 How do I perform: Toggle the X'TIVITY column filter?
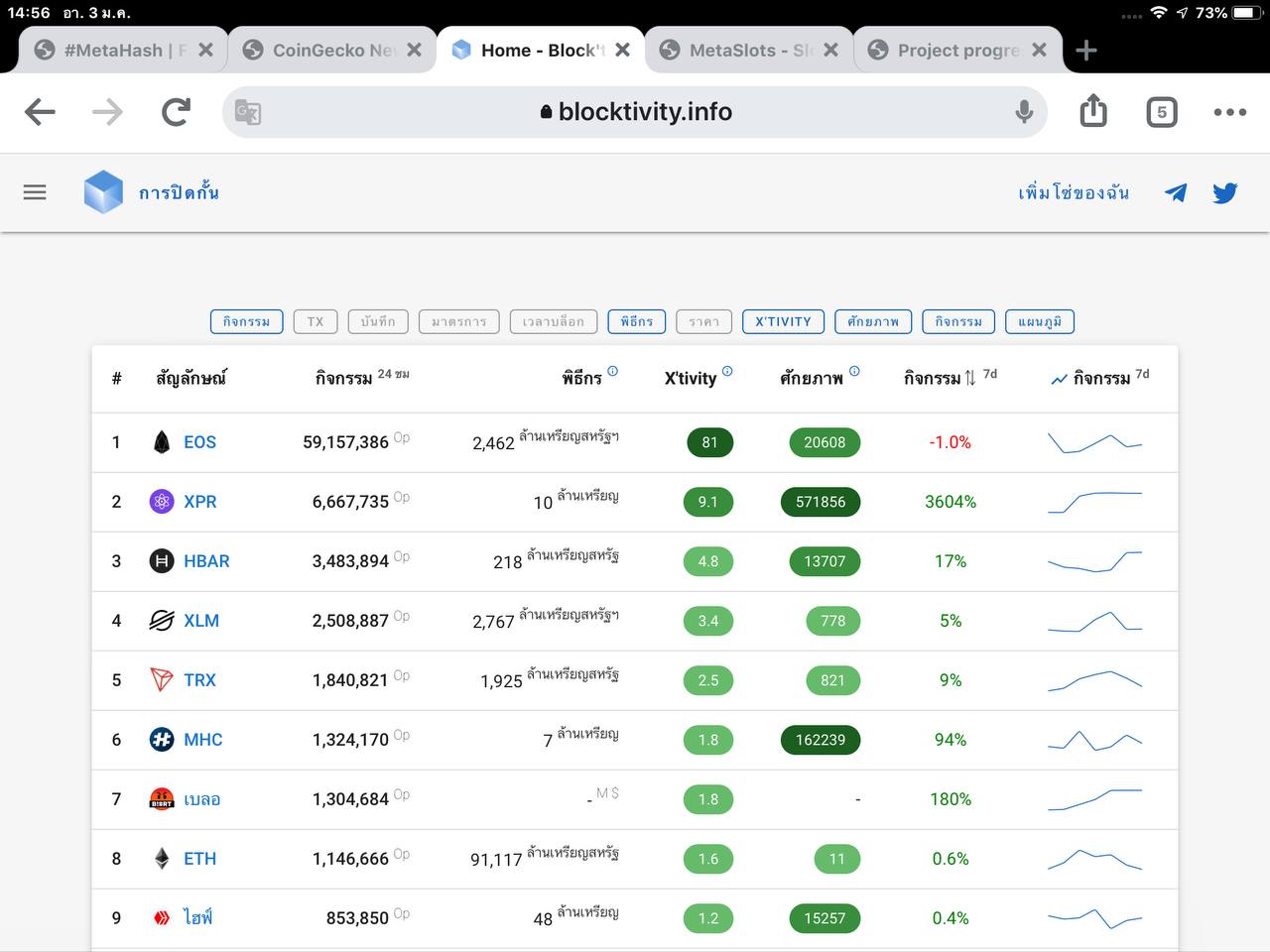tap(783, 321)
